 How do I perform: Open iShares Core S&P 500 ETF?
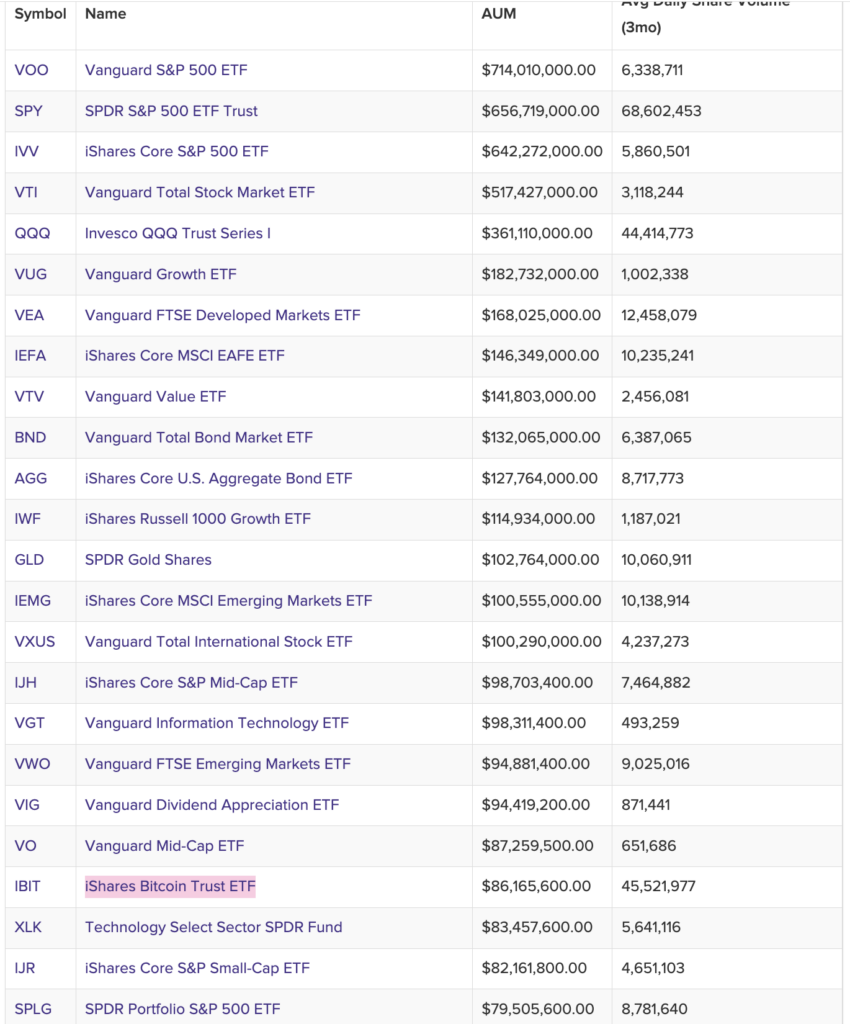176,151
